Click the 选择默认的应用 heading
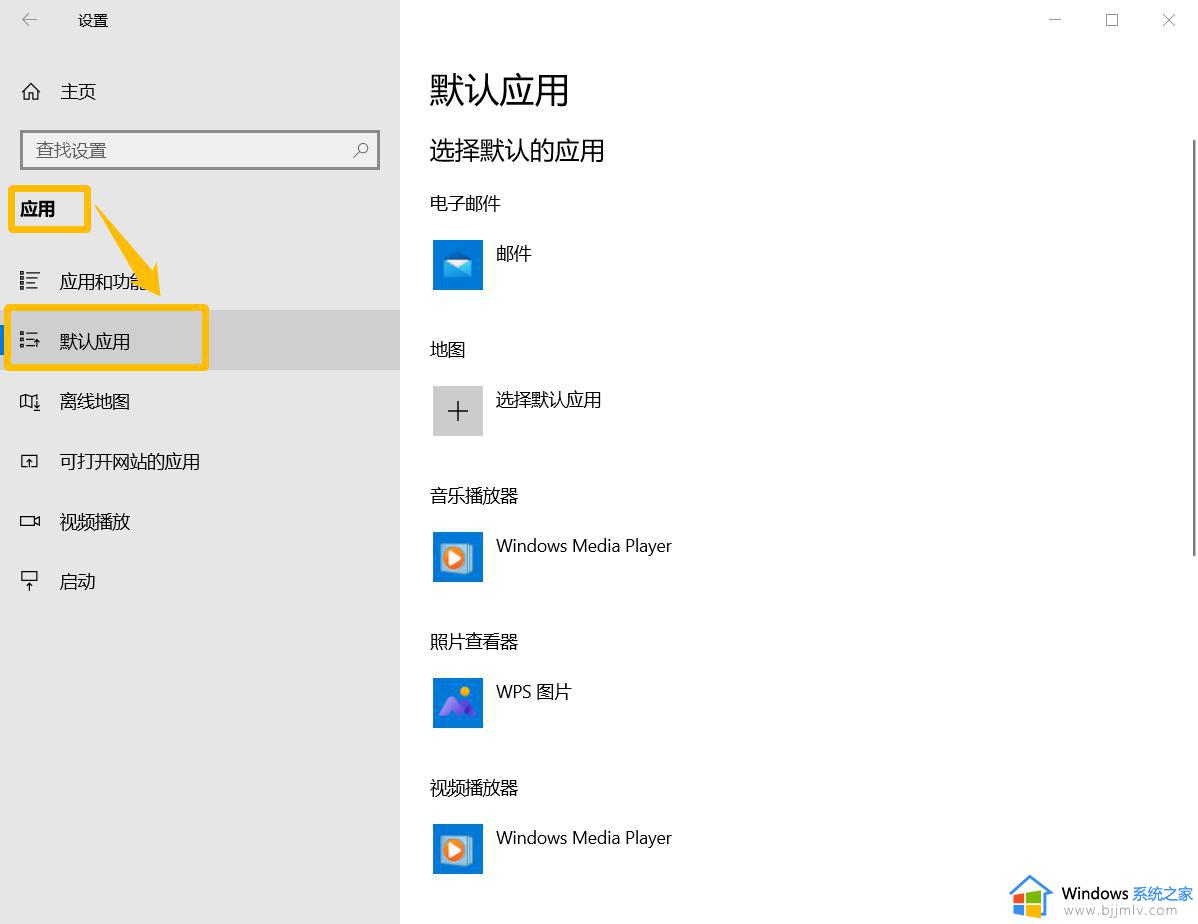This screenshot has width=1198, height=924. coord(516,151)
